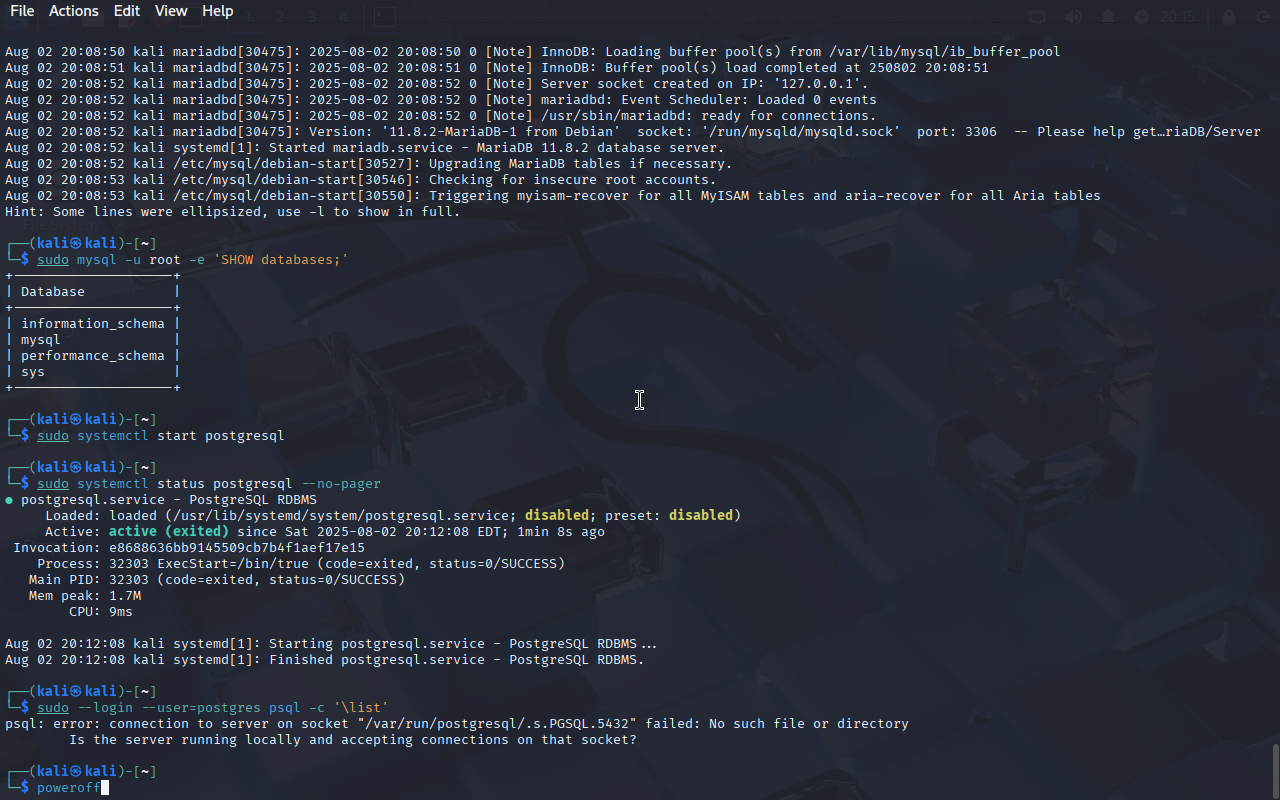Click the 'postgresql.service - PostgreSQL RDBMS' heading line
Screen dimensions: 1280x800
point(161,500)
